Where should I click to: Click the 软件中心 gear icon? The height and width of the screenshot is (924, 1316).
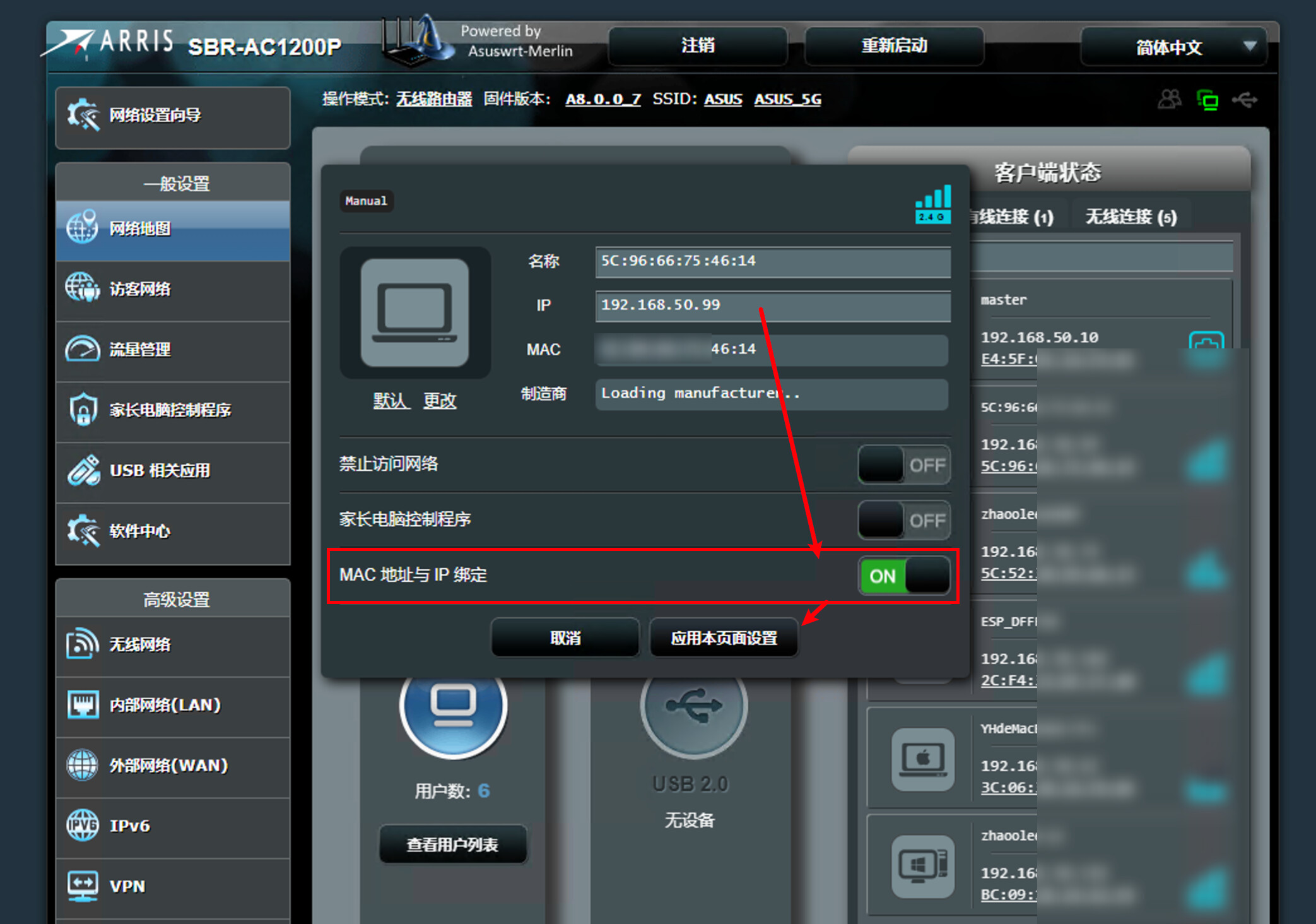(x=84, y=531)
